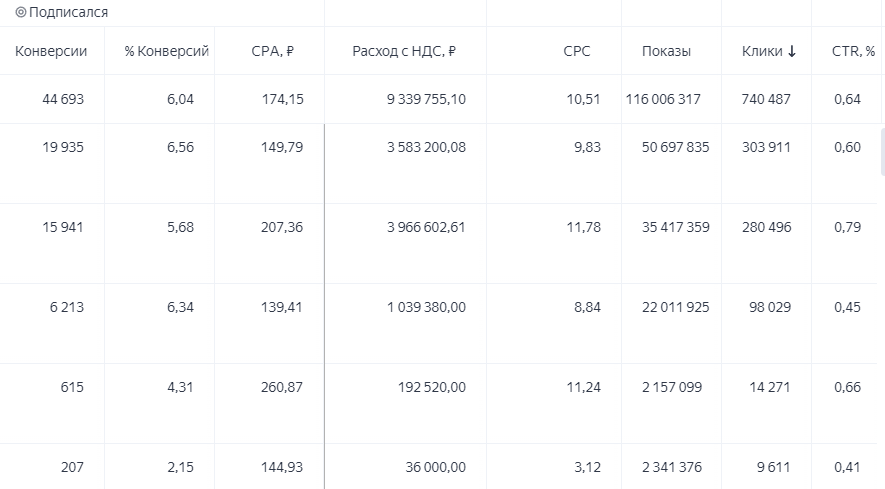Click the CPA, ₽ column header

[x=273, y=51]
